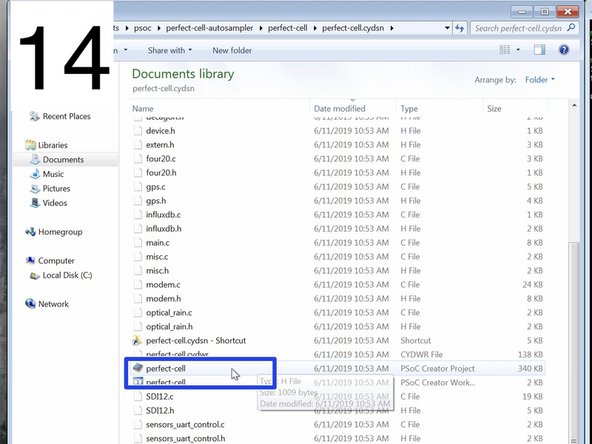
Task: Open Videos library in sidebar
Action: [x=49, y=203]
